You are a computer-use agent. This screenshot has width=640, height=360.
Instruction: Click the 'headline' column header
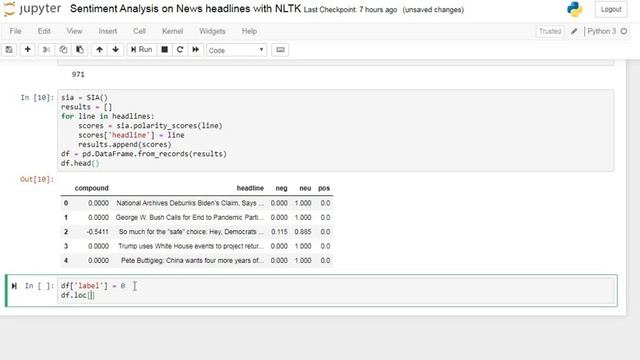click(250, 188)
